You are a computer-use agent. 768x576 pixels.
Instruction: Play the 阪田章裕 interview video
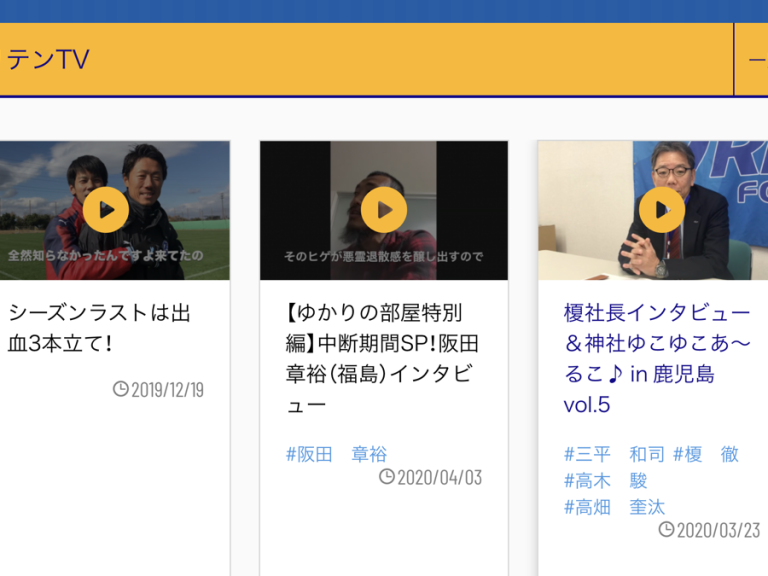click(x=384, y=210)
